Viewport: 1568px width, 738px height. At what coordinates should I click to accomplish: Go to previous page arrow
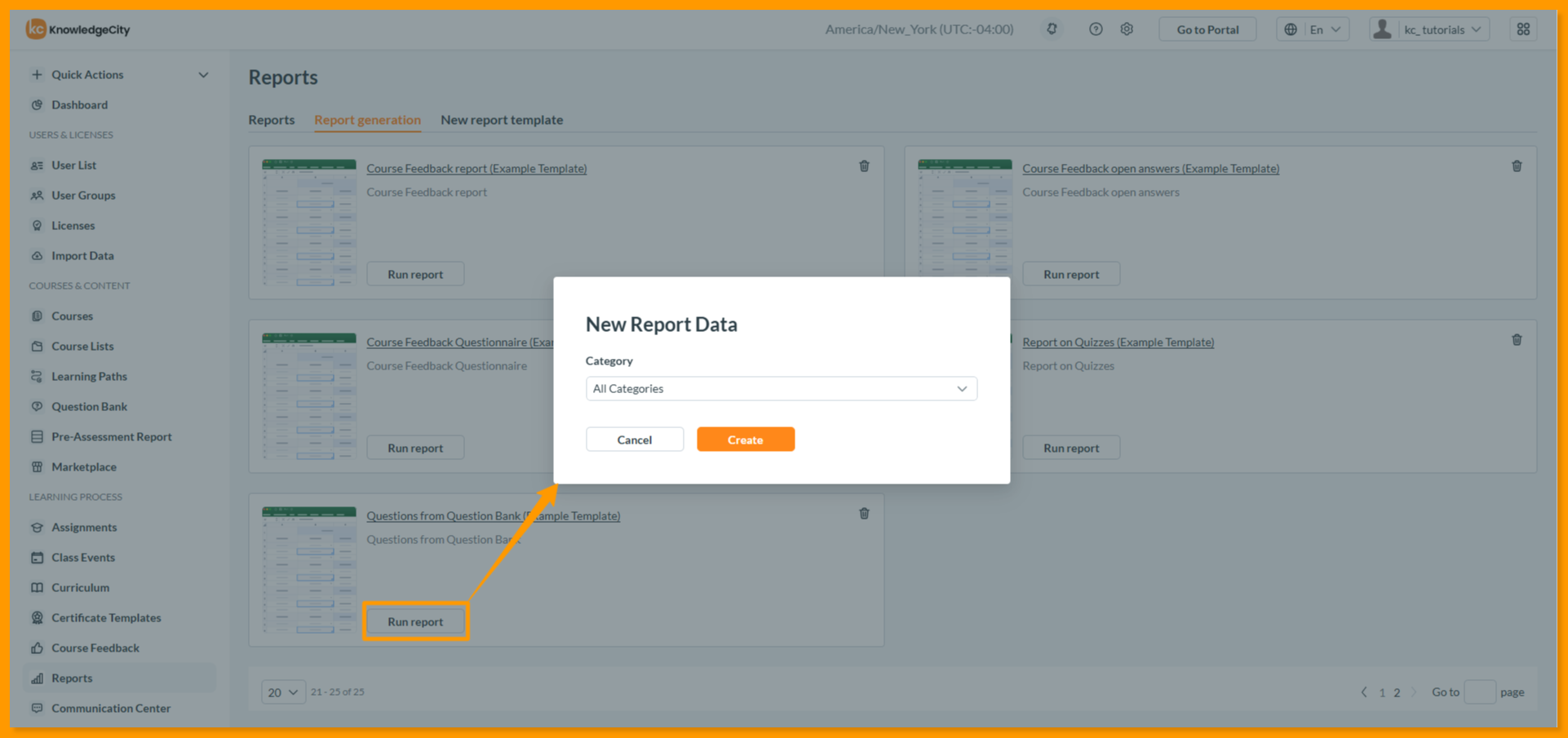(x=1364, y=692)
